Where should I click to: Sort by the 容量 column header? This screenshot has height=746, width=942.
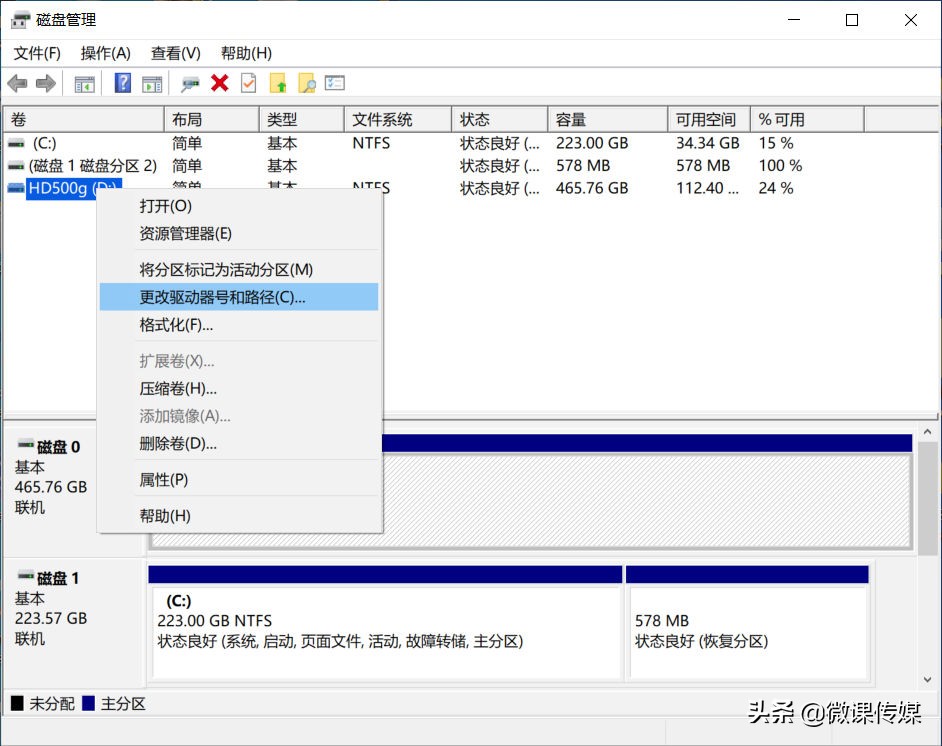click(x=607, y=120)
